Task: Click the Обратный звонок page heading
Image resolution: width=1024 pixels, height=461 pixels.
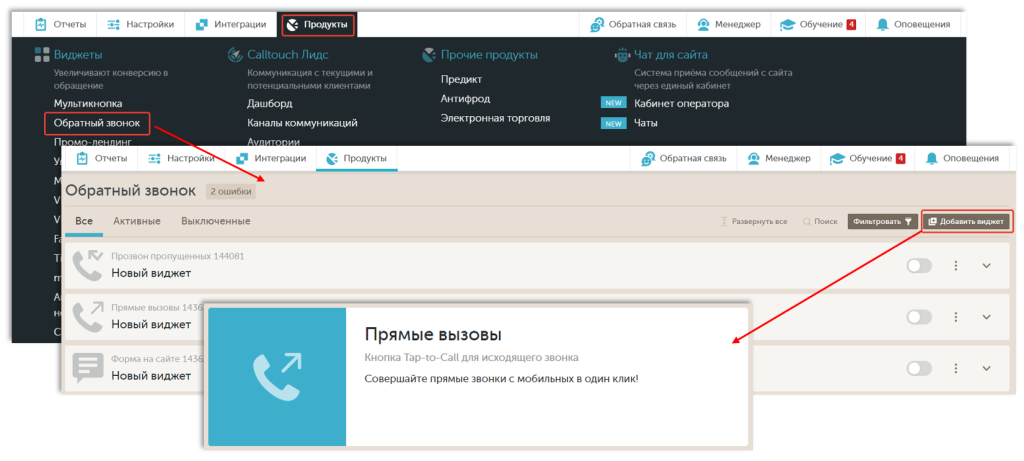Action: tap(131, 191)
